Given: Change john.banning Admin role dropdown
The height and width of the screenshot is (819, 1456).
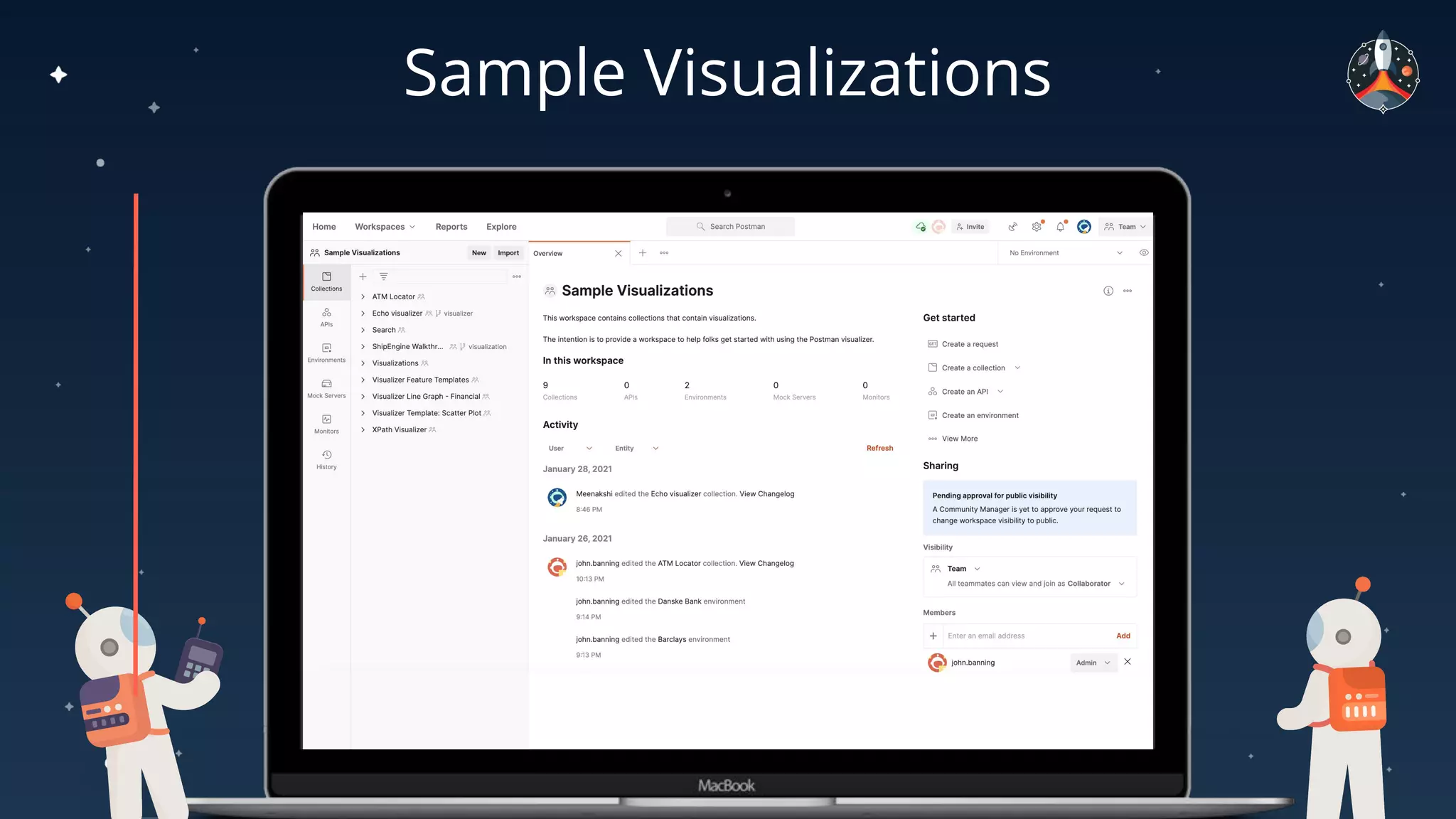Looking at the screenshot, I should (1093, 663).
